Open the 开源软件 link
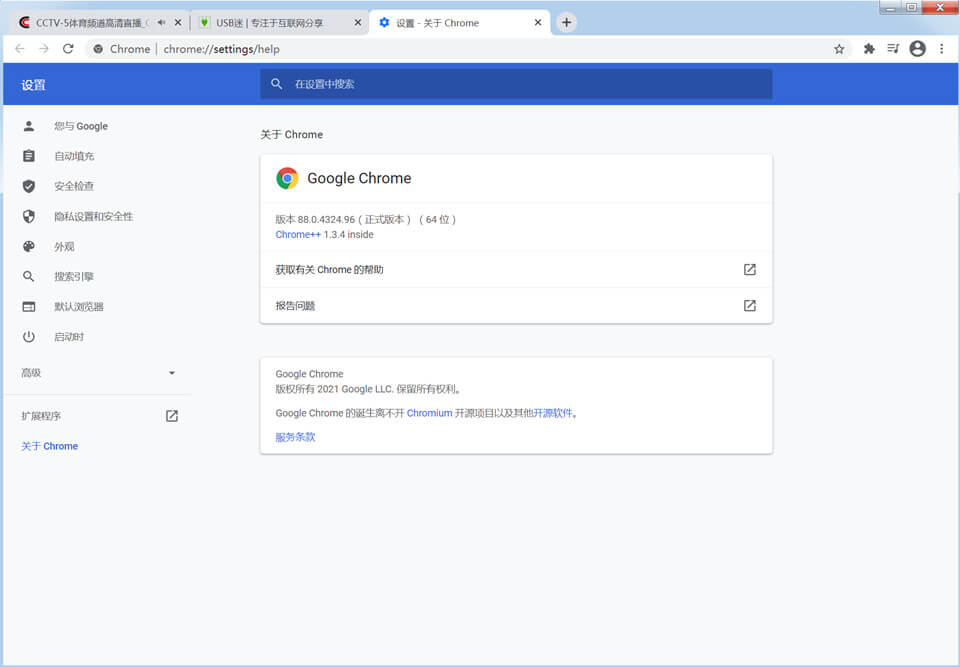 553,413
